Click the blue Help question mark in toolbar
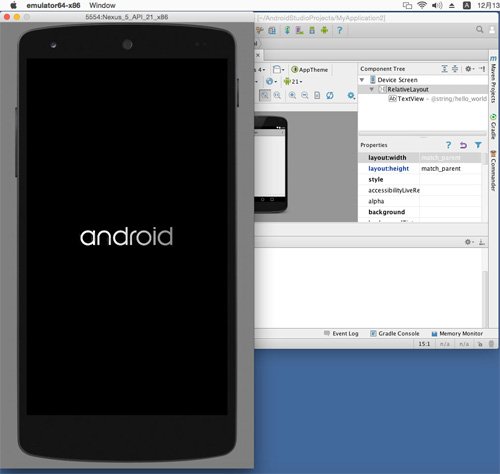The image size is (500, 474). coord(340,30)
